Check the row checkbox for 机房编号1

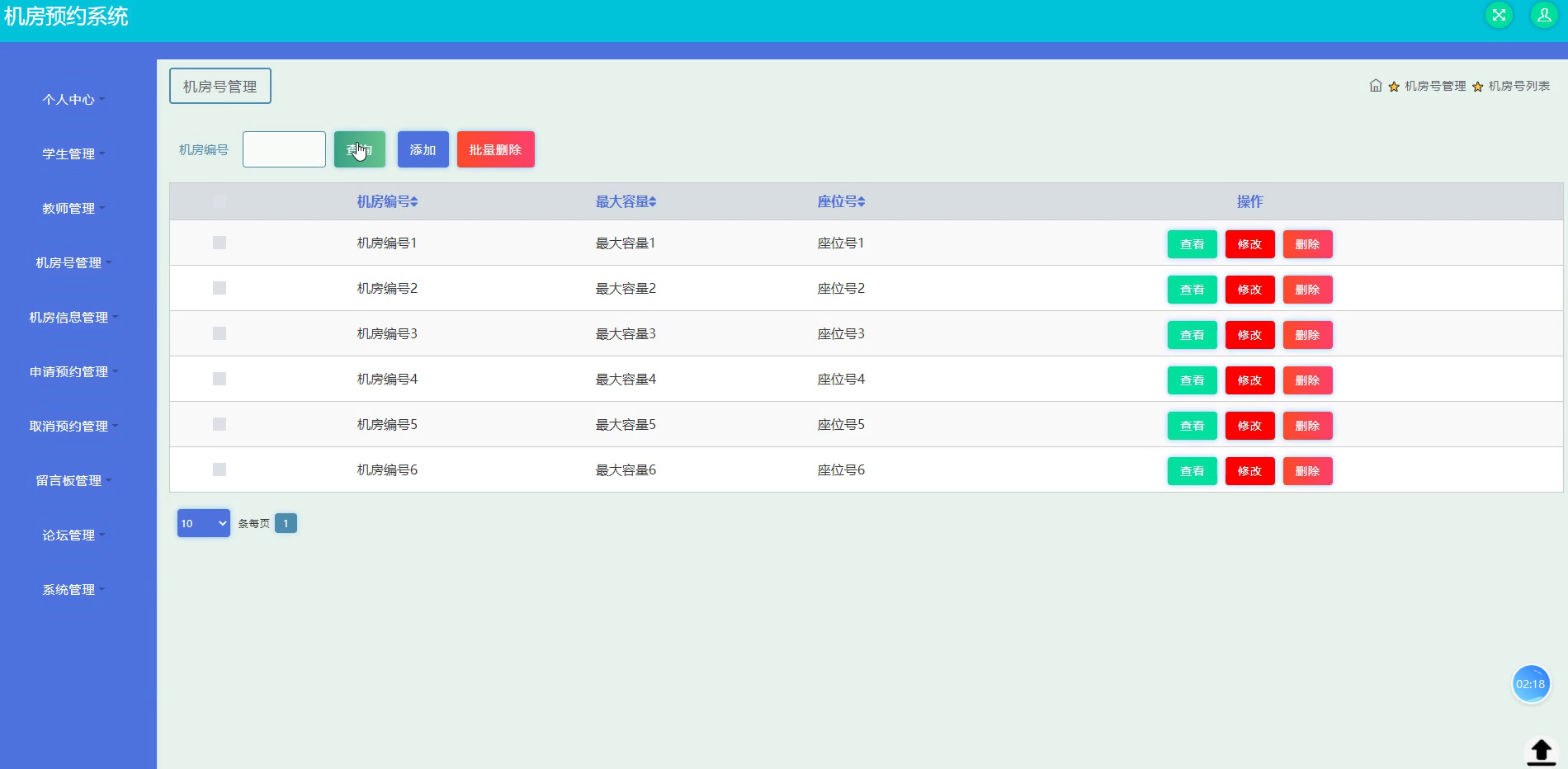220,243
